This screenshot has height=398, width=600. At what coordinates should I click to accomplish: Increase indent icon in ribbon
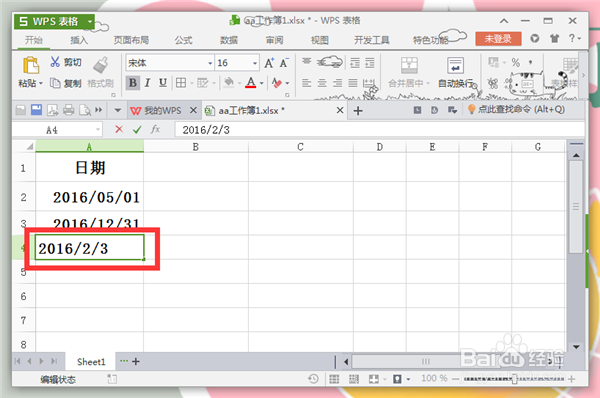(x=370, y=62)
